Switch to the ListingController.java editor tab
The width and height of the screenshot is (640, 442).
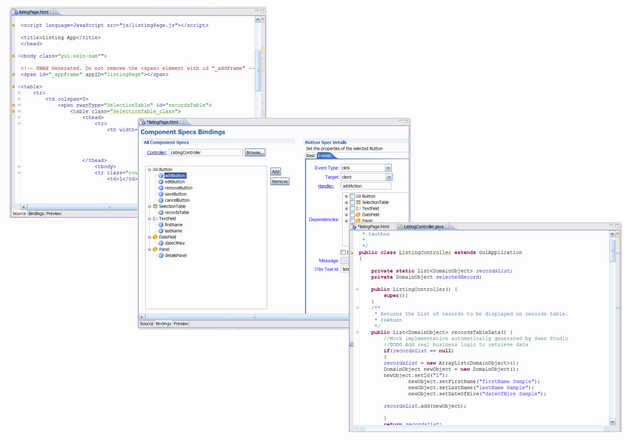pos(424,227)
